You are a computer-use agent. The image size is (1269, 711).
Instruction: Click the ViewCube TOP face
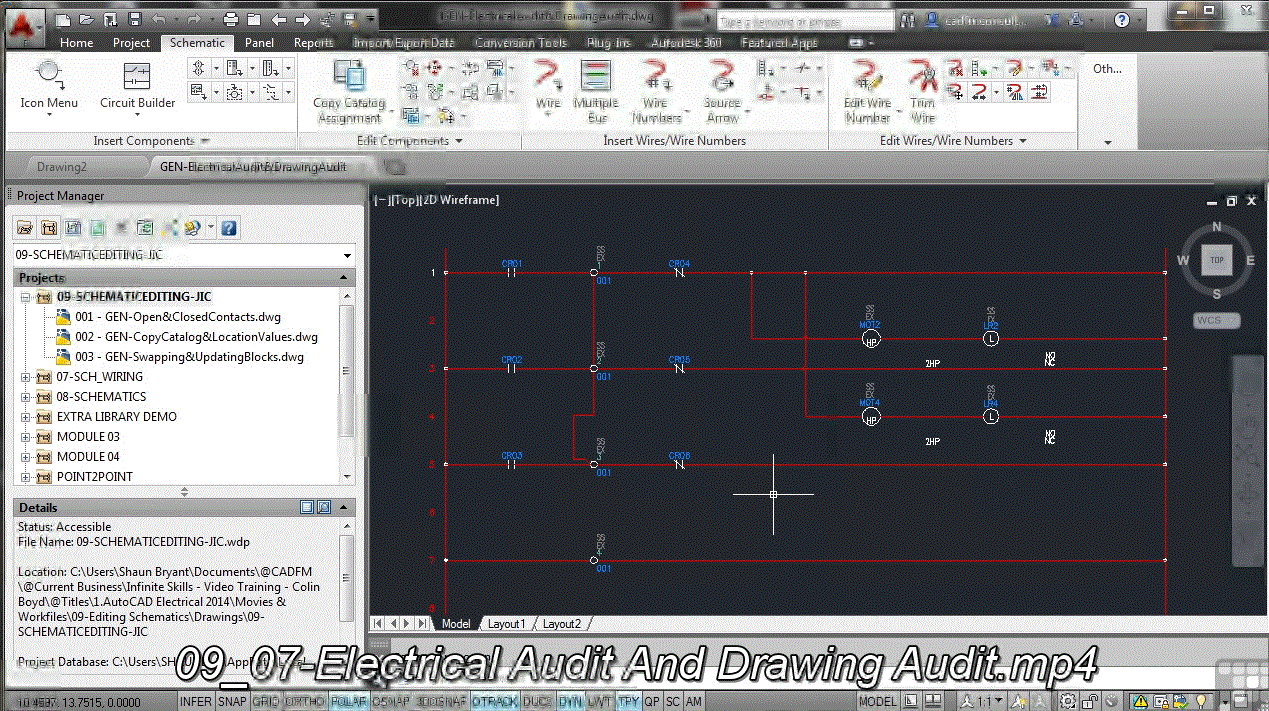[x=1216, y=260]
